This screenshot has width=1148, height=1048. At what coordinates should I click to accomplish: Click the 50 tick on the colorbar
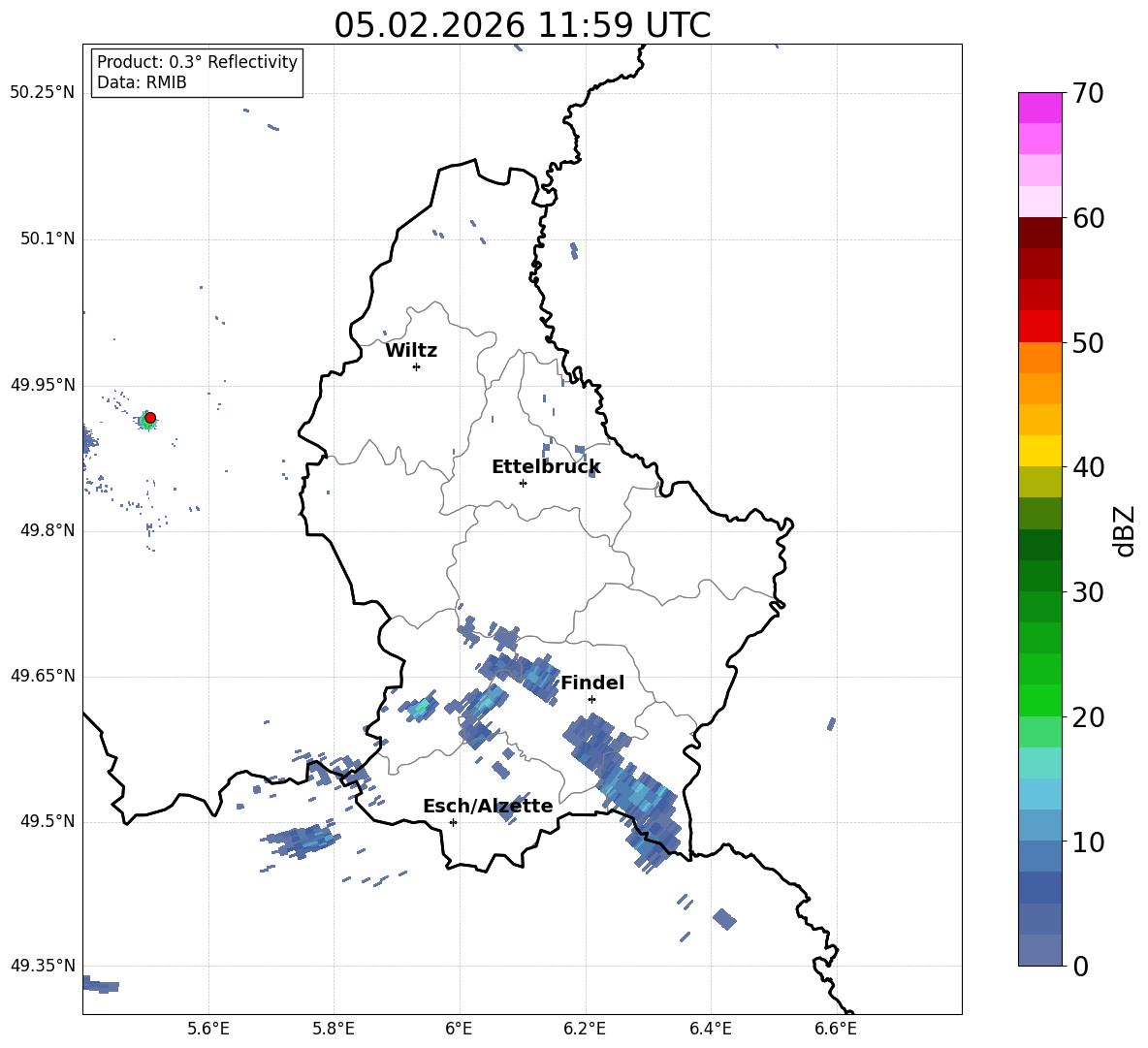click(1088, 343)
